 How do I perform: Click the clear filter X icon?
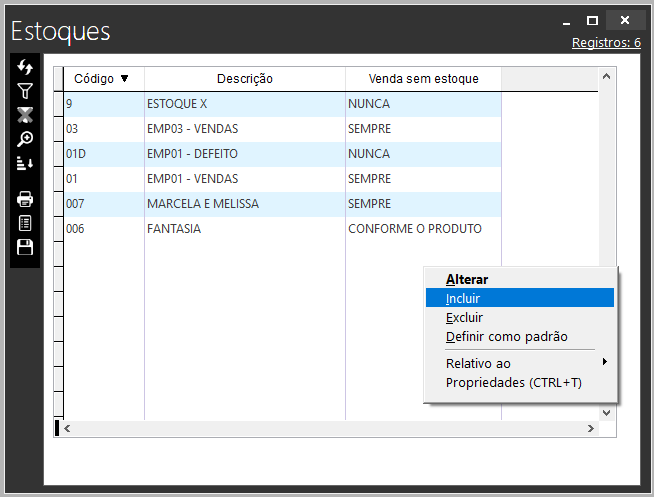(x=25, y=114)
